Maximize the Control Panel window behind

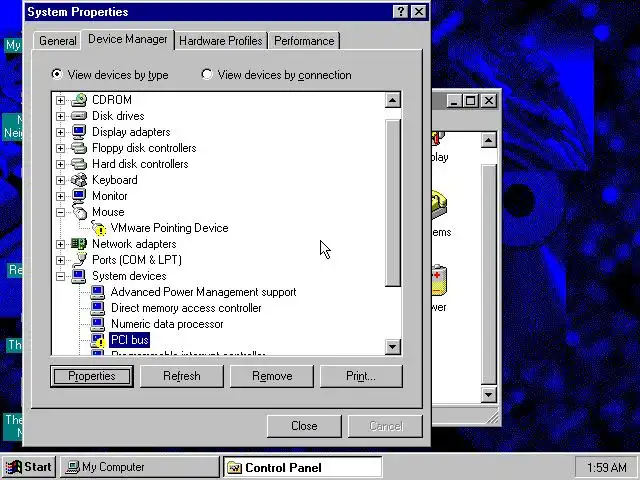coord(470,100)
